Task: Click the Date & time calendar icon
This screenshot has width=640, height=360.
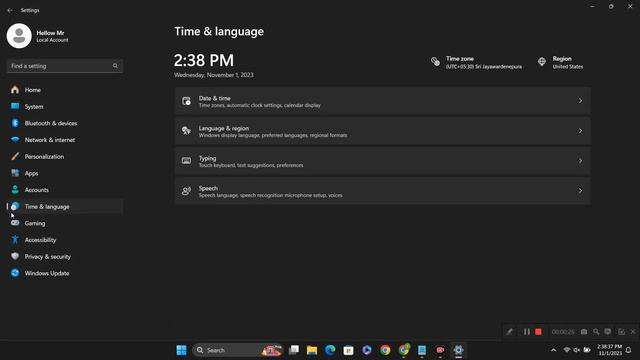Action: point(187,101)
